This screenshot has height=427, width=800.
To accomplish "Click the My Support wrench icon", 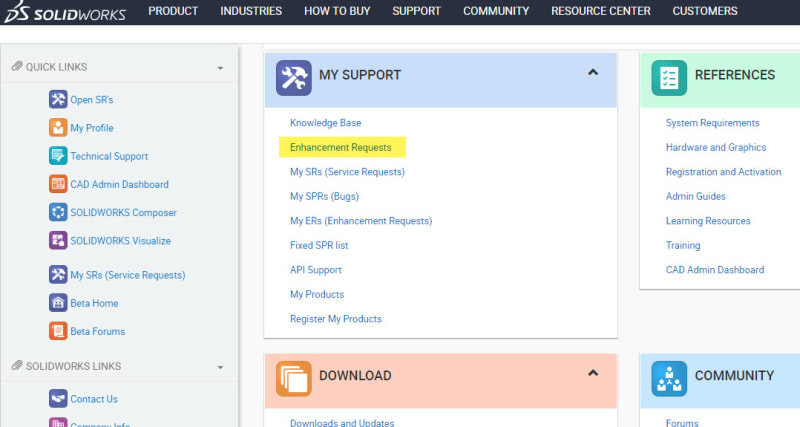I will click(x=294, y=78).
